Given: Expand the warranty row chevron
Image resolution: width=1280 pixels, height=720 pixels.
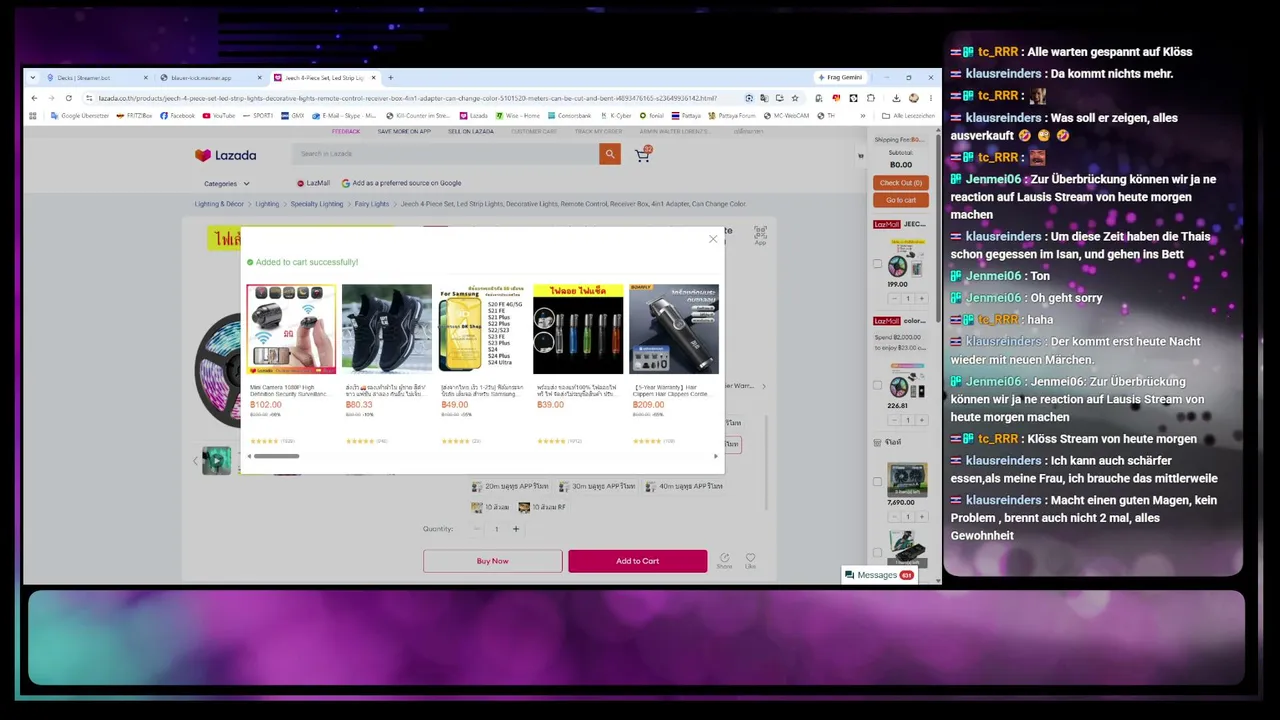Looking at the screenshot, I should pyautogui.click(x=764, y=386).
